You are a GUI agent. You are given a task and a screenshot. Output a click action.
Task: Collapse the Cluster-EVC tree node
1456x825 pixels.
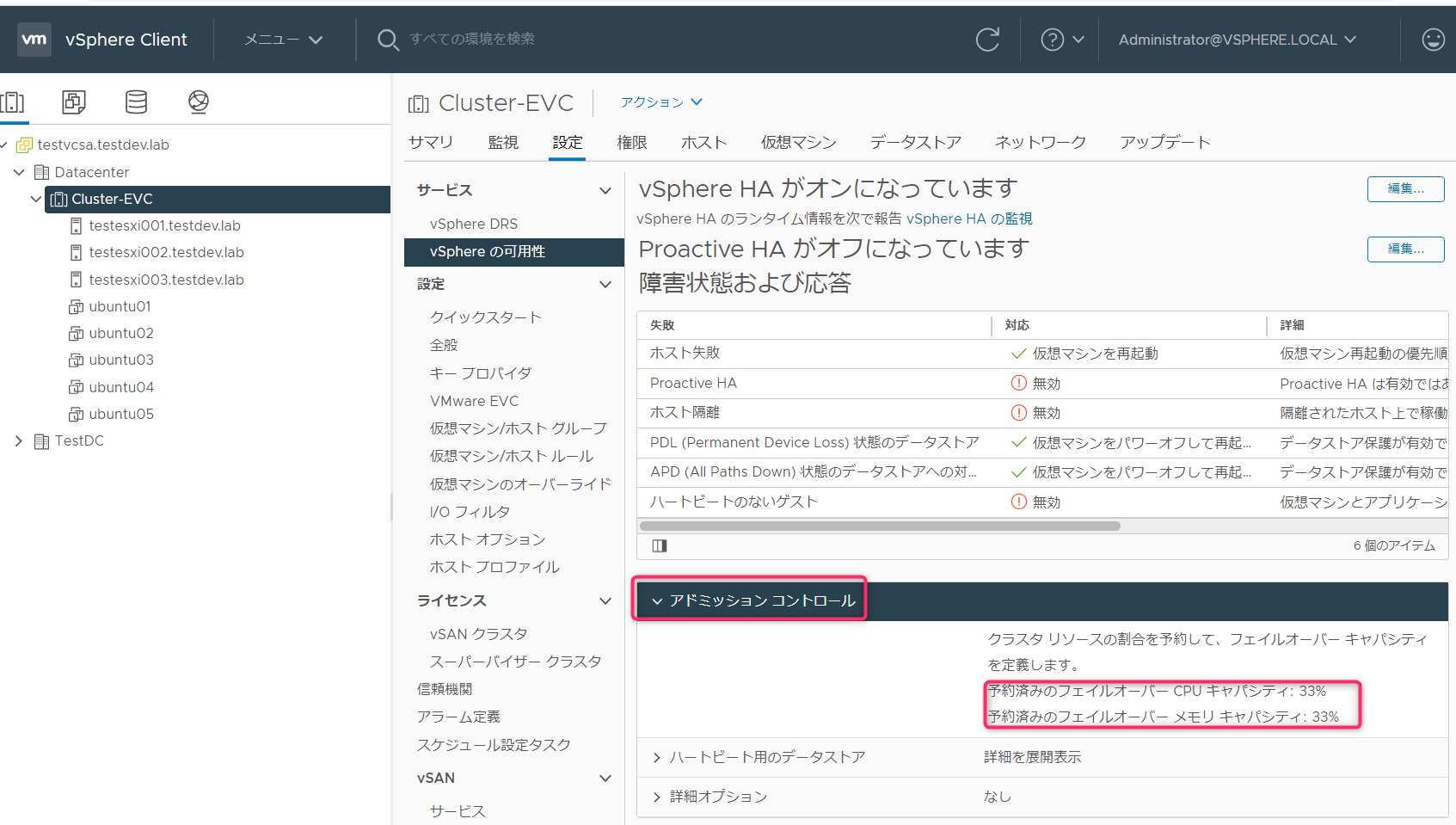pos(35,199)
